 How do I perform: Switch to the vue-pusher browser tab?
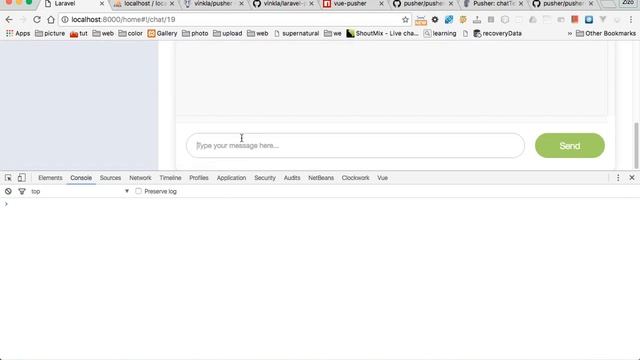point(350,4)
